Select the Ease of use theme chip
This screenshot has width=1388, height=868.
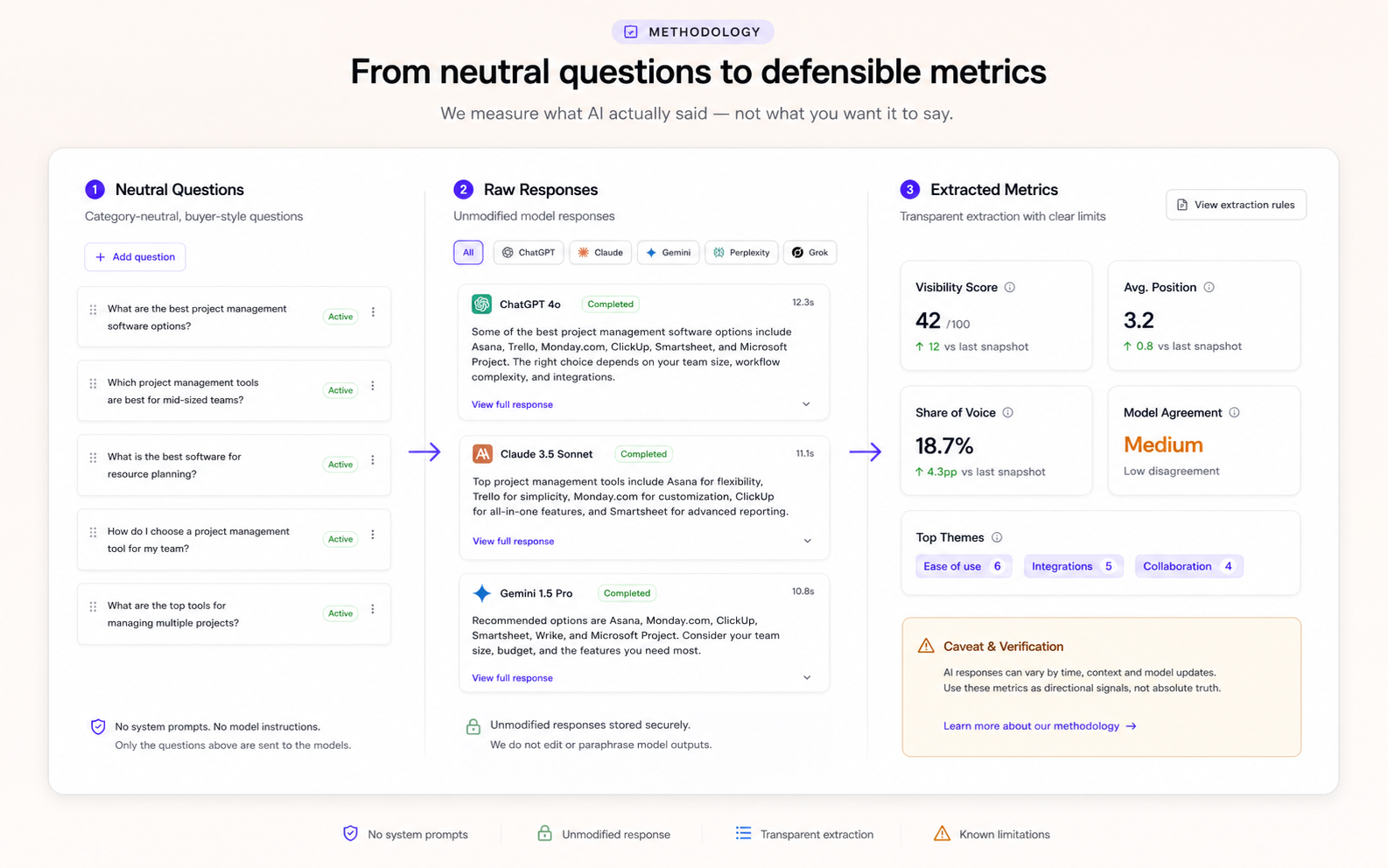(964, 566)
